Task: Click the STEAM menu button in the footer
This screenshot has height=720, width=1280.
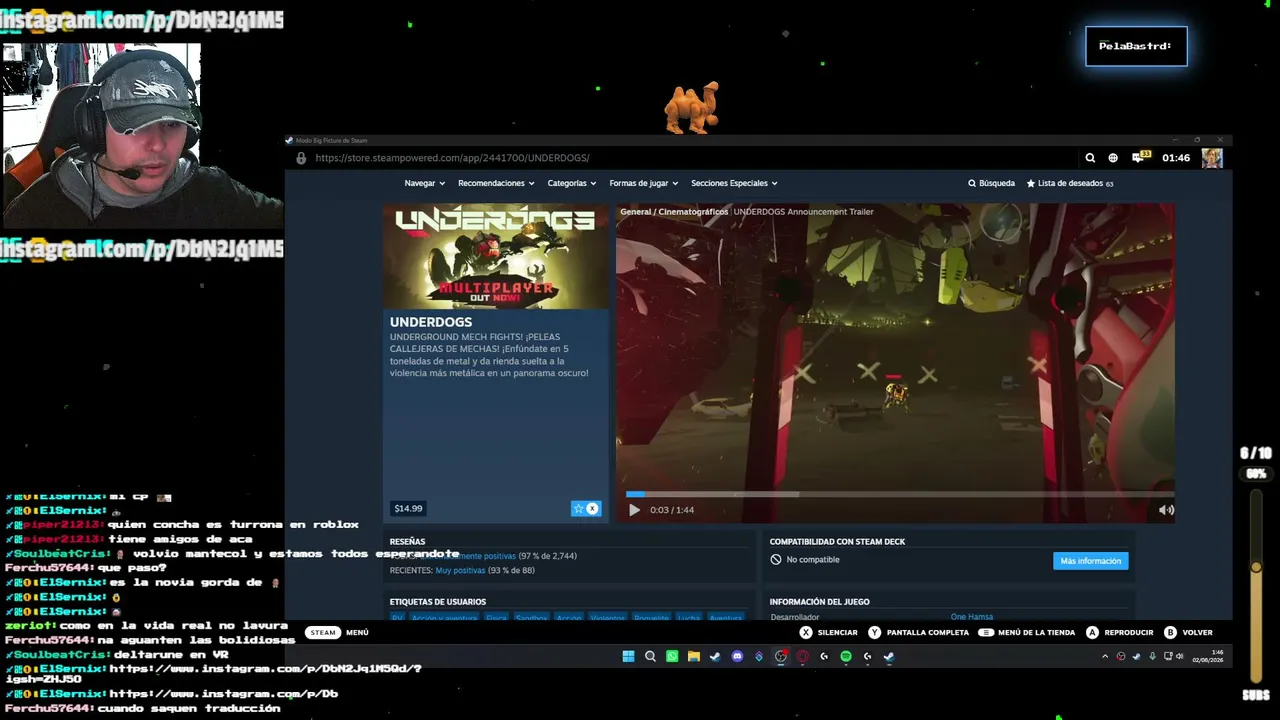Action: [323, 633]
